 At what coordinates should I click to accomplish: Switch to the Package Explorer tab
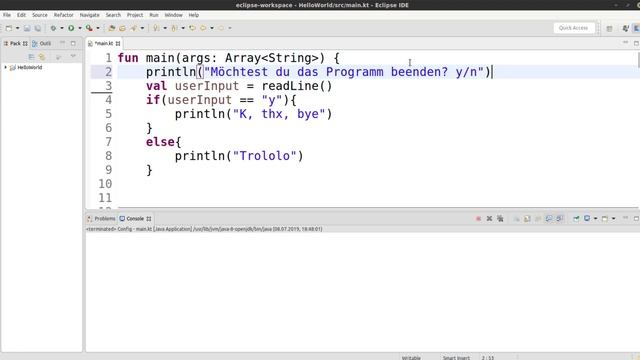coord(15,43)
